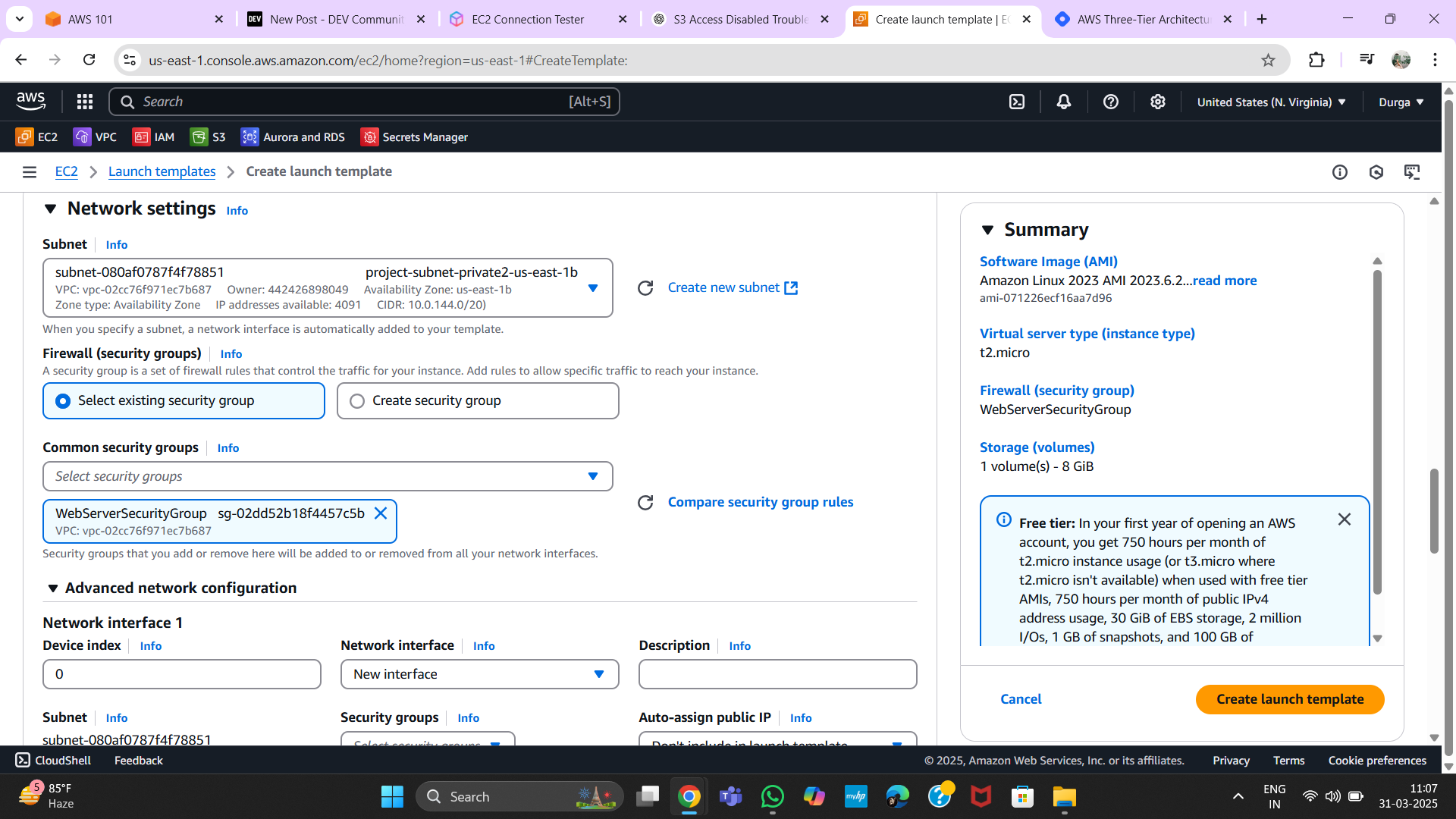1456x819 pixels.
Task: Open S3 service shortcut
Action: 208,137
